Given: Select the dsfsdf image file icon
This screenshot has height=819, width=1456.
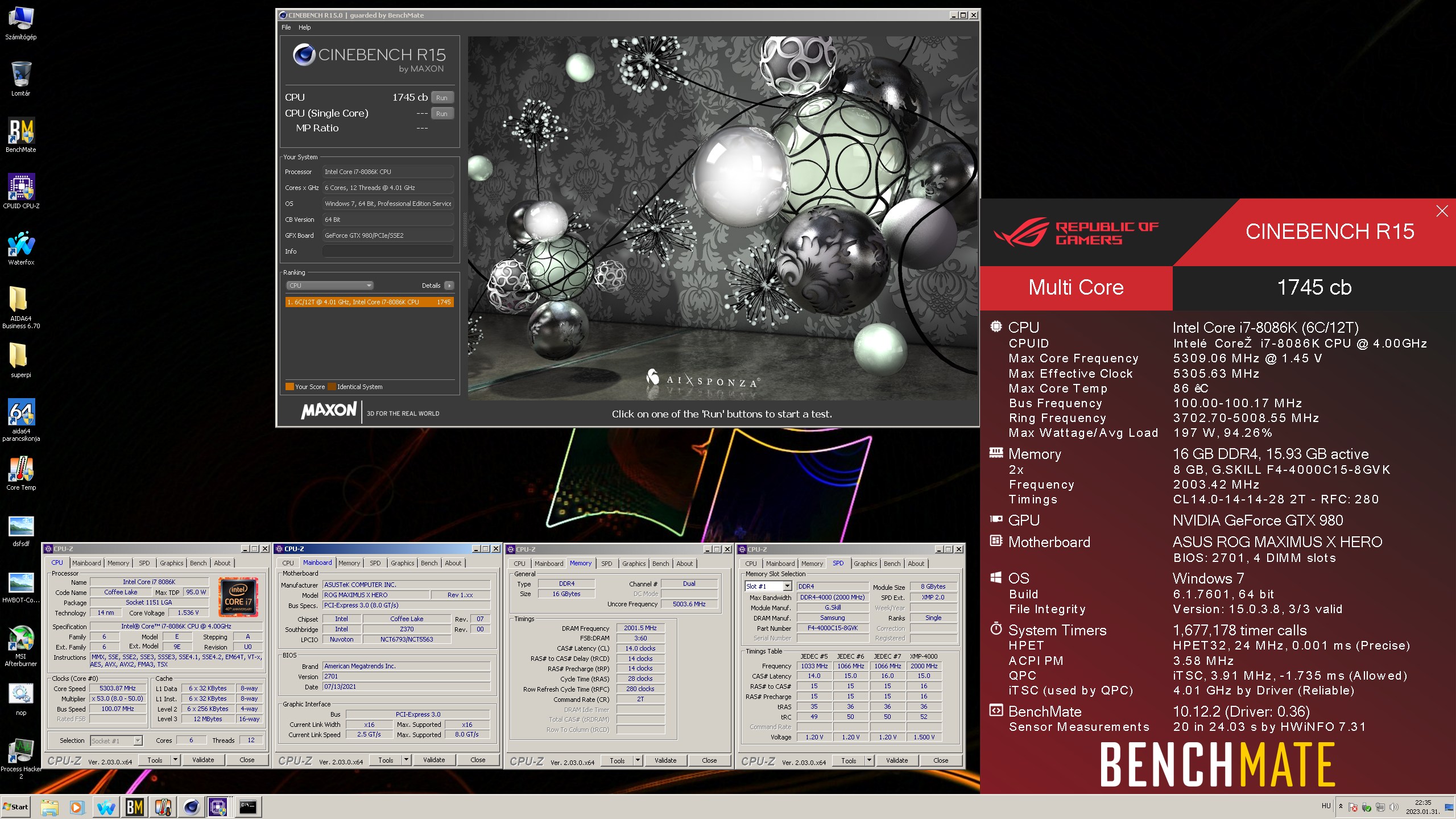Looking at the screenshot, I should [21, 531].
